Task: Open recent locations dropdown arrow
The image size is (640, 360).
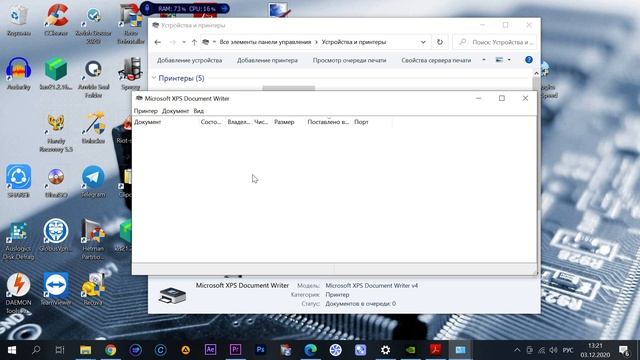Action: [x=184, y=42]
